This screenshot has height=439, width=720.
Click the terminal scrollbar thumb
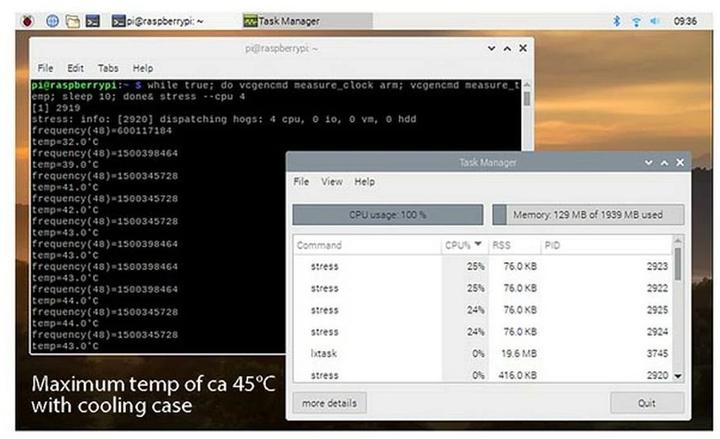[x=527, y=99]
